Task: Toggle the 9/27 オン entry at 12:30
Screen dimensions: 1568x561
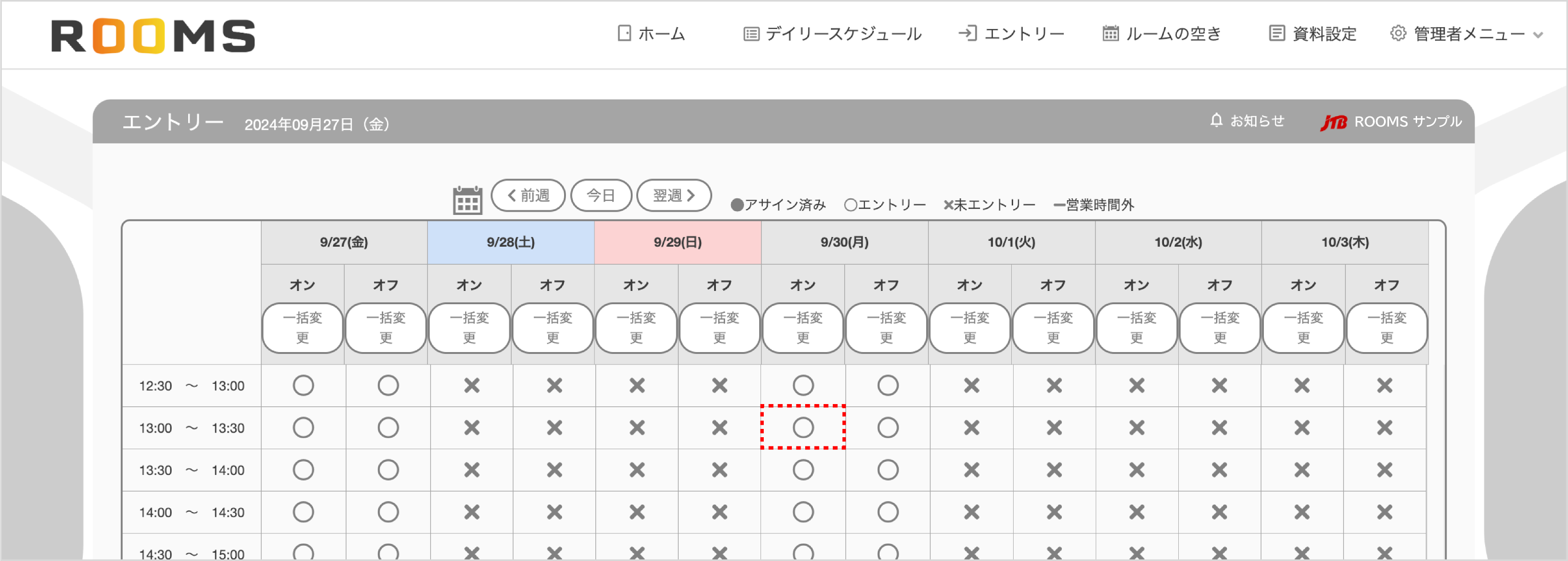Action: click(303, 385)
